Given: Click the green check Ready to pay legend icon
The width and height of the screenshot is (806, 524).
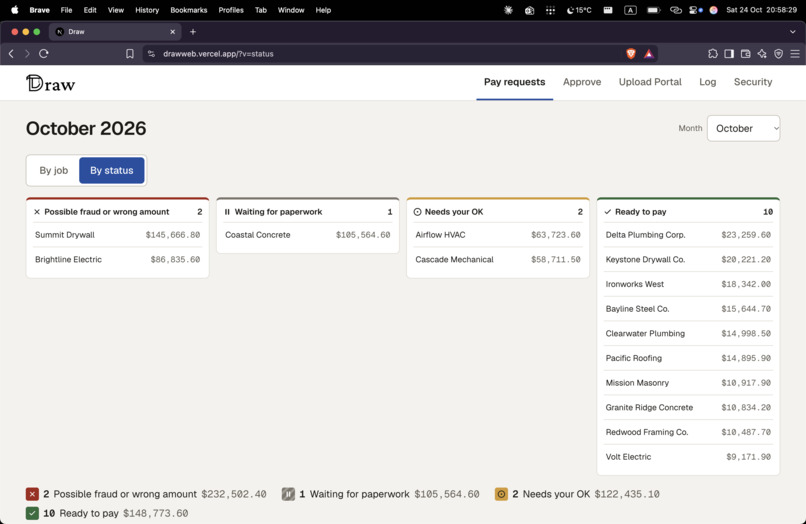Looking at the screenshot, I should [x=32, y=513].
